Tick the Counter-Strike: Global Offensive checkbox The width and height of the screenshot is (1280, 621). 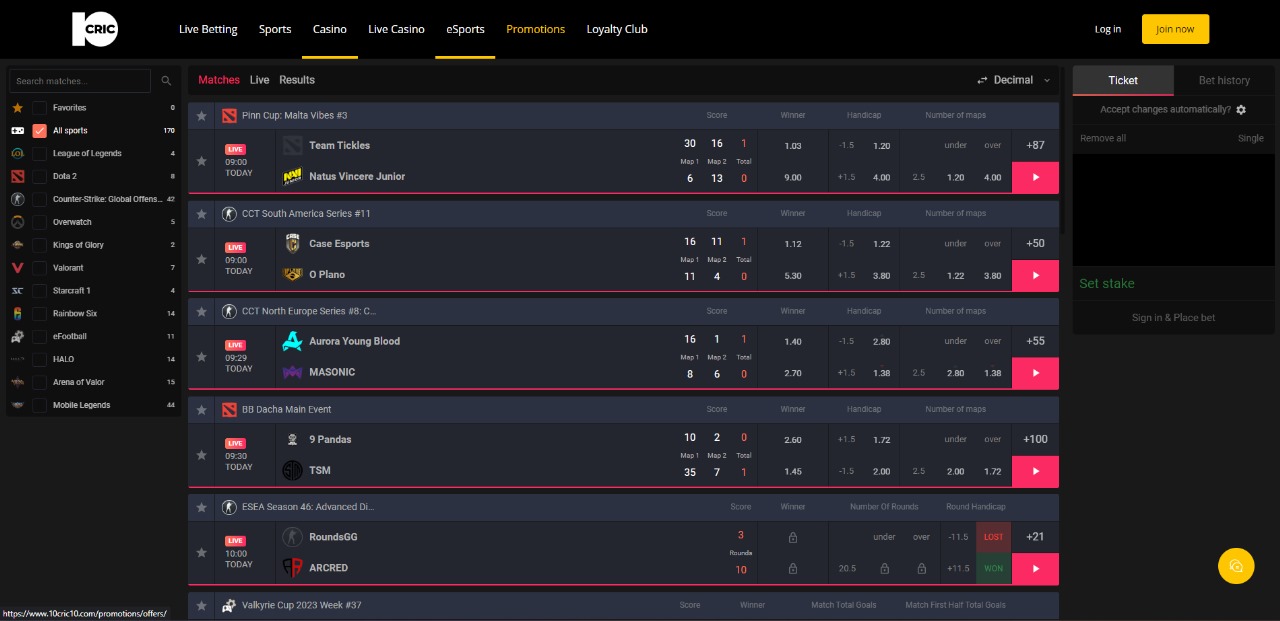[x=40, y=199]
